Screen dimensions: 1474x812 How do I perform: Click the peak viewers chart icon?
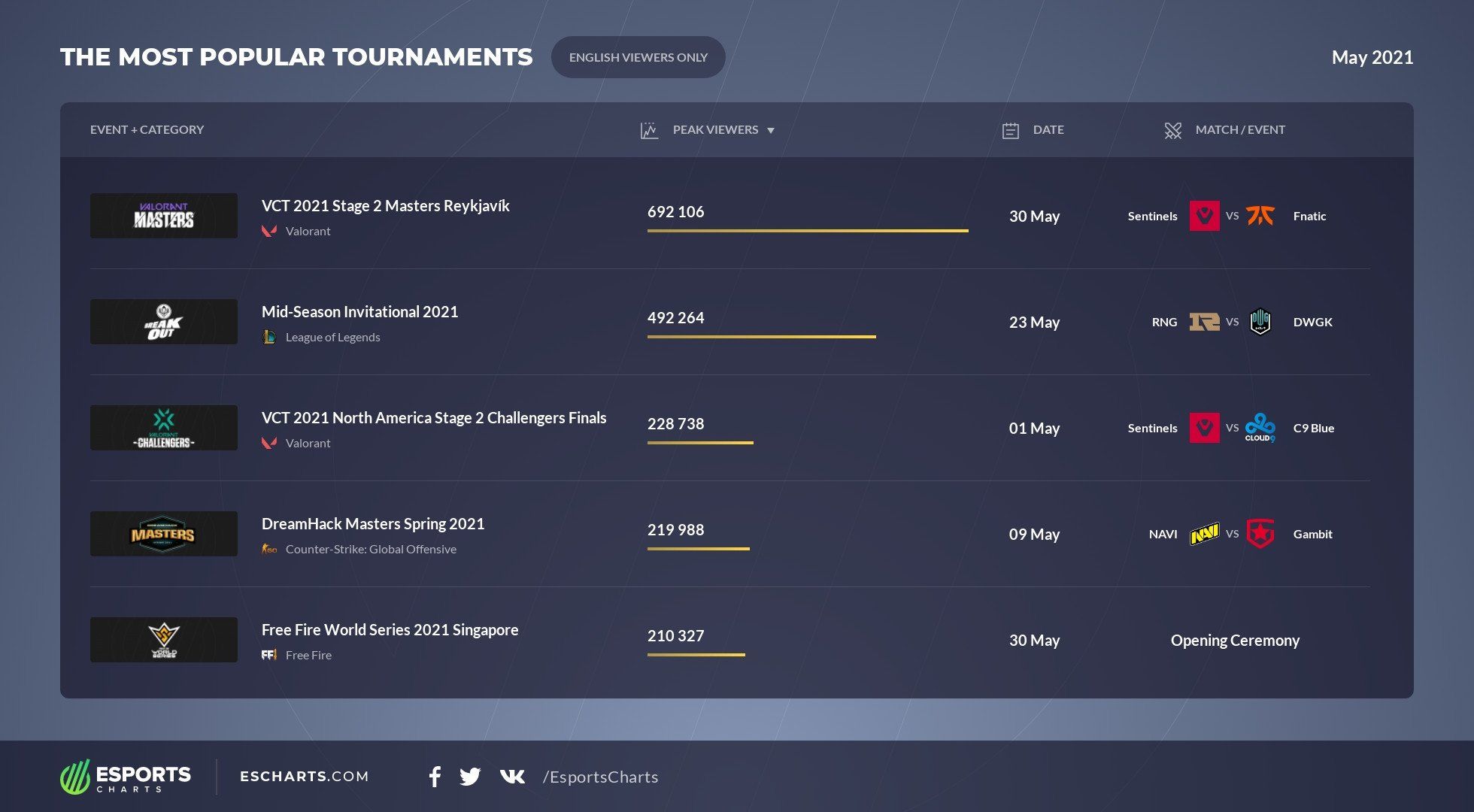(x=649, y=130)
